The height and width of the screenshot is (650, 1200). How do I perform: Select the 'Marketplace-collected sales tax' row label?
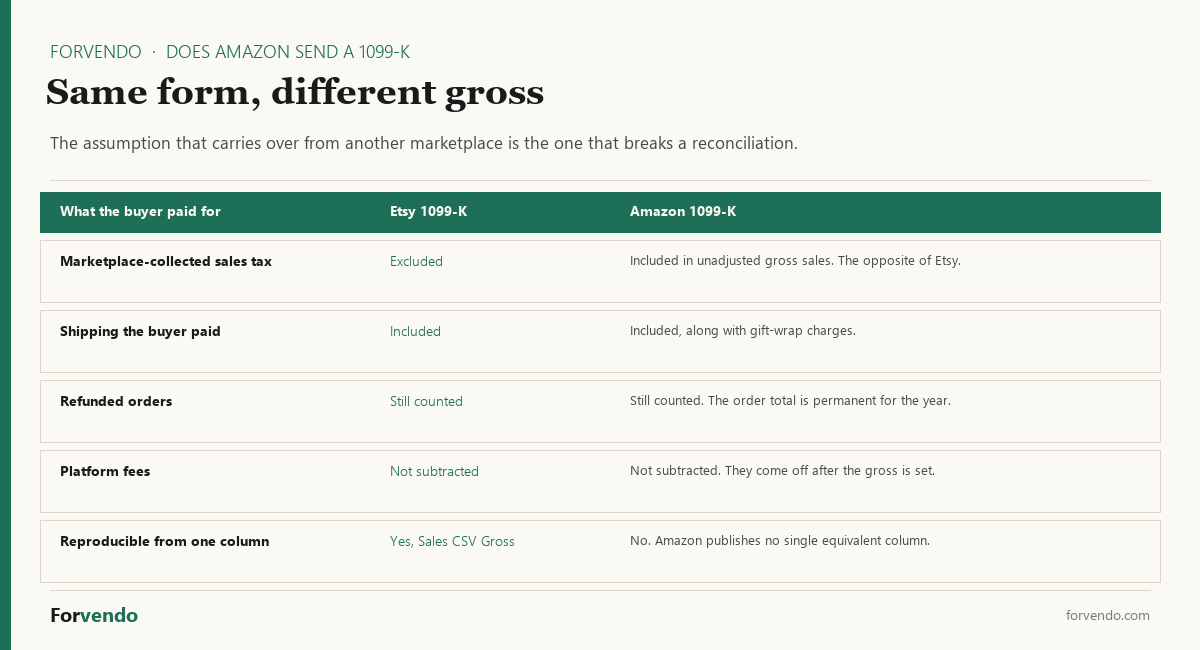point(166,262)
